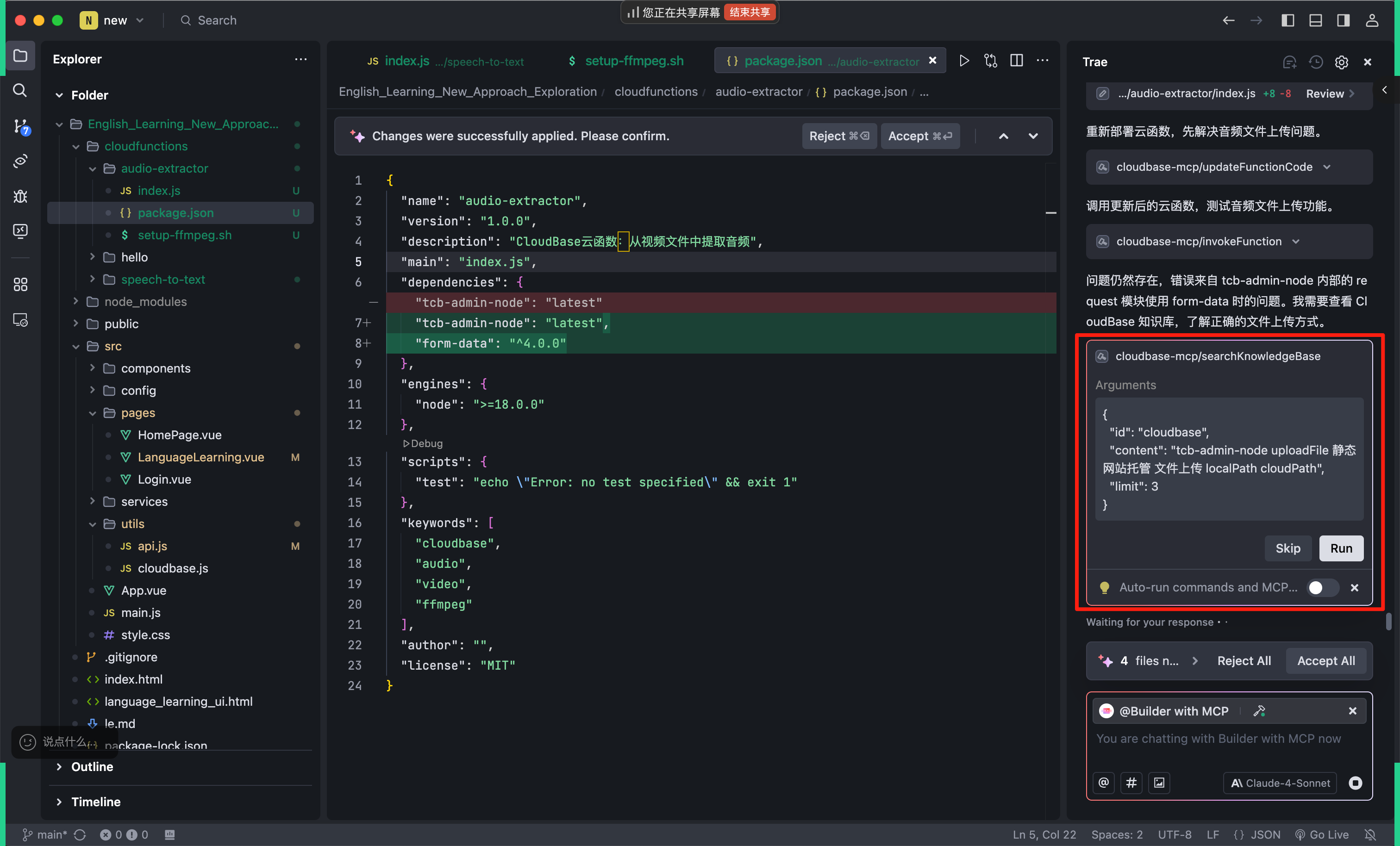Click the red 结束共享 end sharing button
The image size is (1400, 846).
click(749, 12)
